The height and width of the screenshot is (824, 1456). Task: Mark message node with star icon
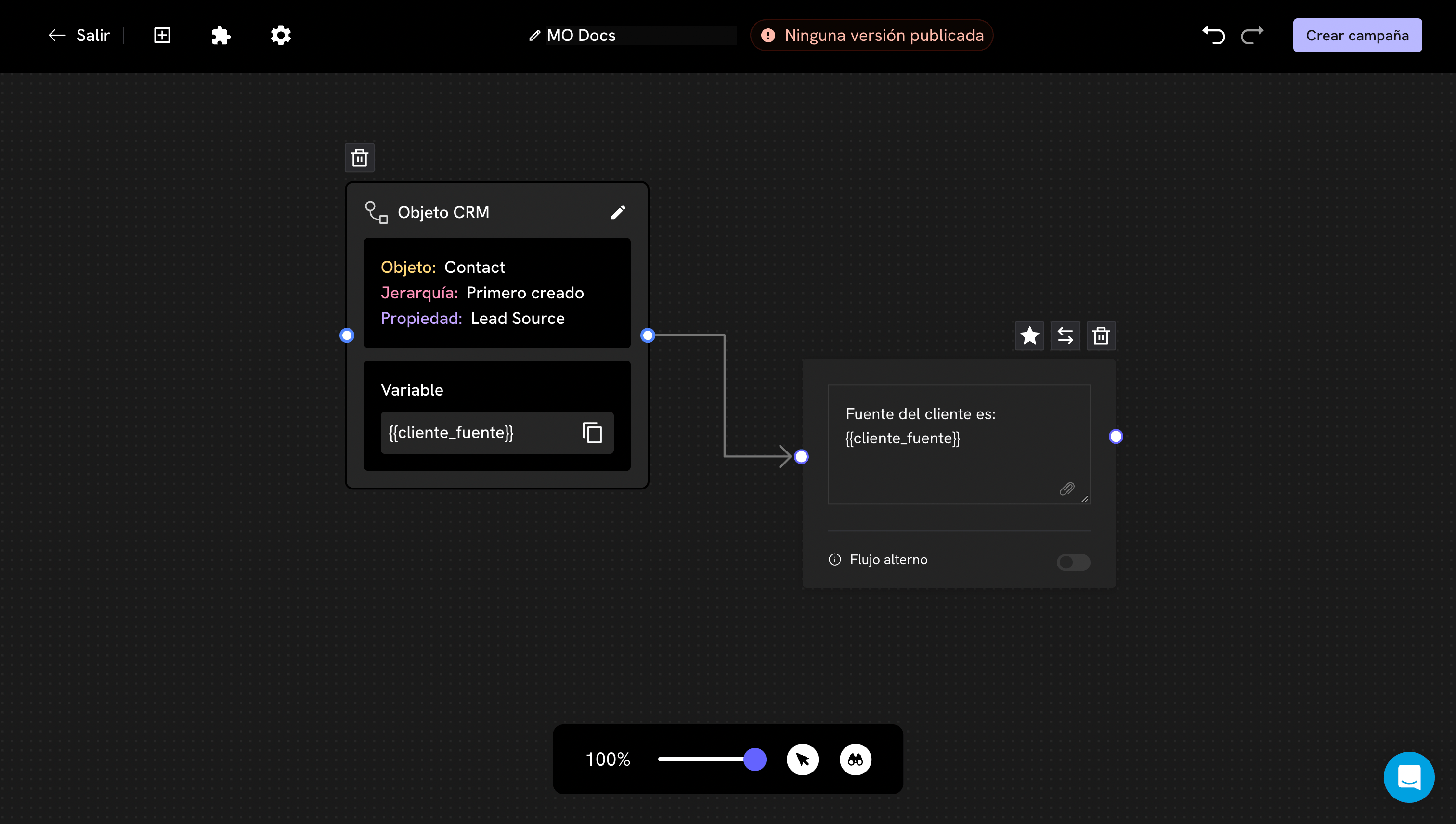(x=1029, y=335)
